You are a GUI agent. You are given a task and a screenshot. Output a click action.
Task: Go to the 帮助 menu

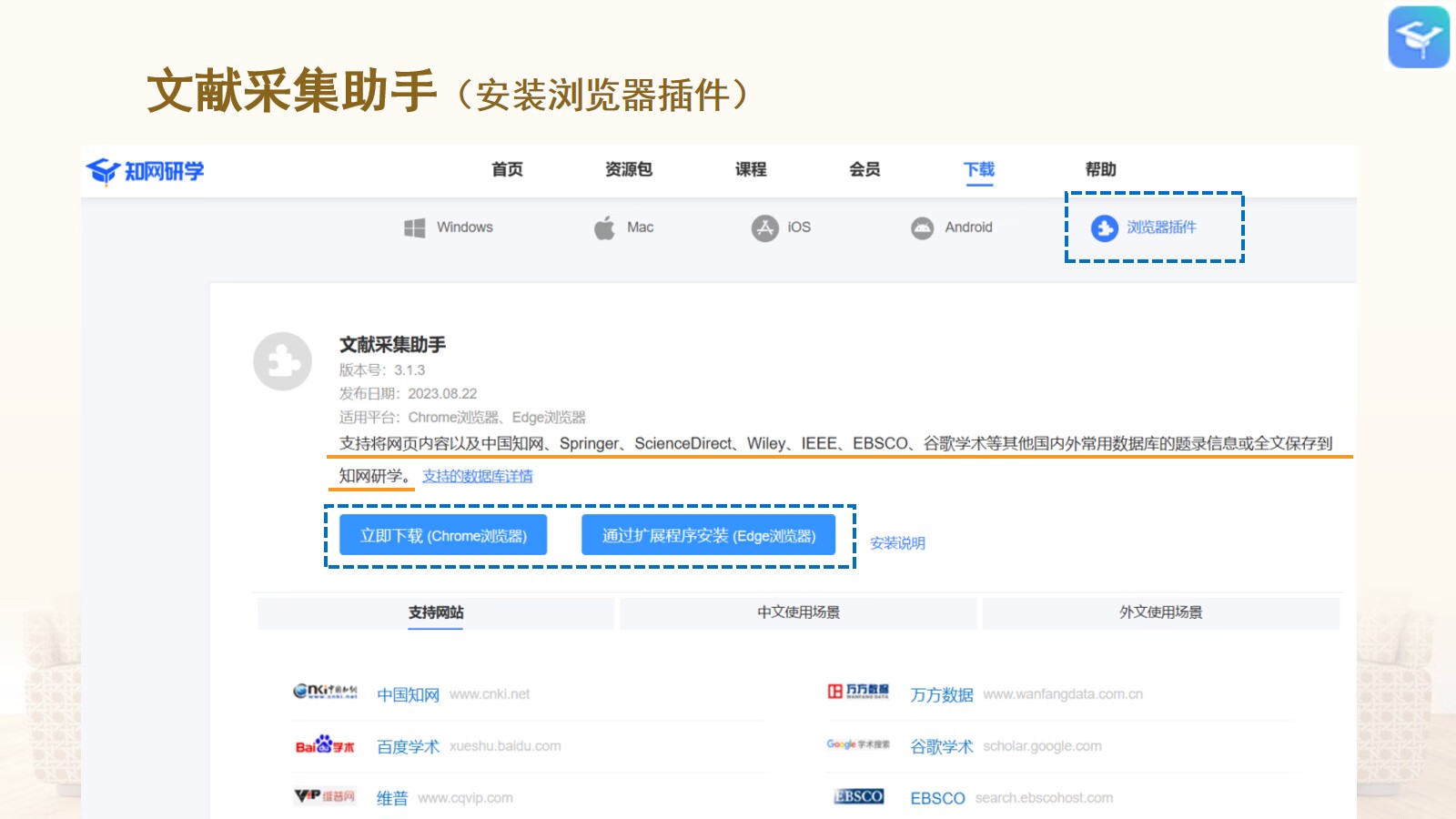1100,169
